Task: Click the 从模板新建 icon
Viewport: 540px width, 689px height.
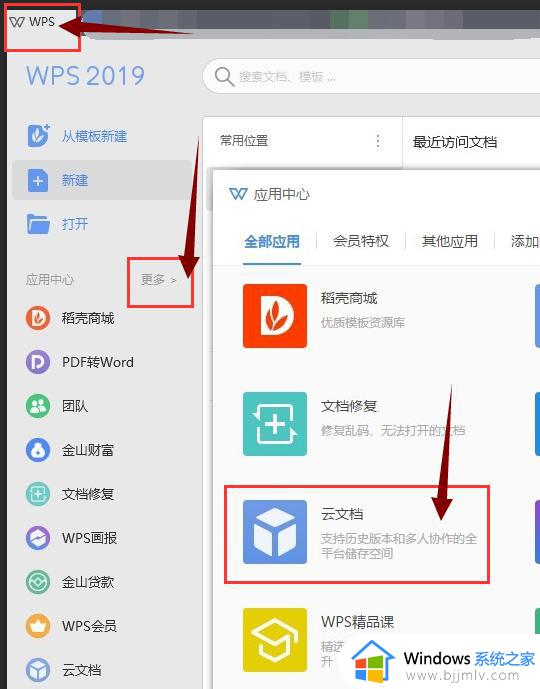Action: click(x=38, y=135)
